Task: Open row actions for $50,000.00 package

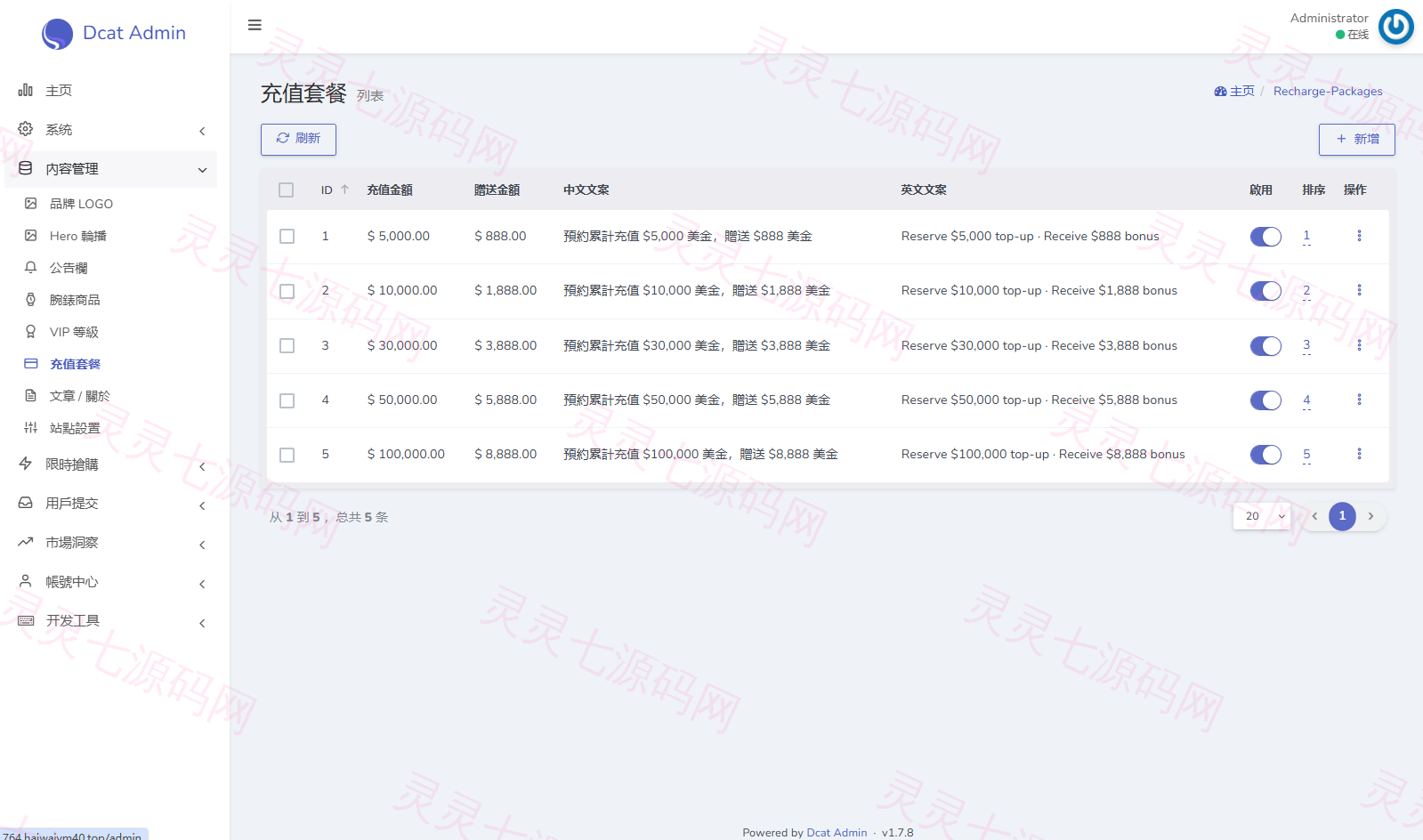Action: click(1359, 400)
